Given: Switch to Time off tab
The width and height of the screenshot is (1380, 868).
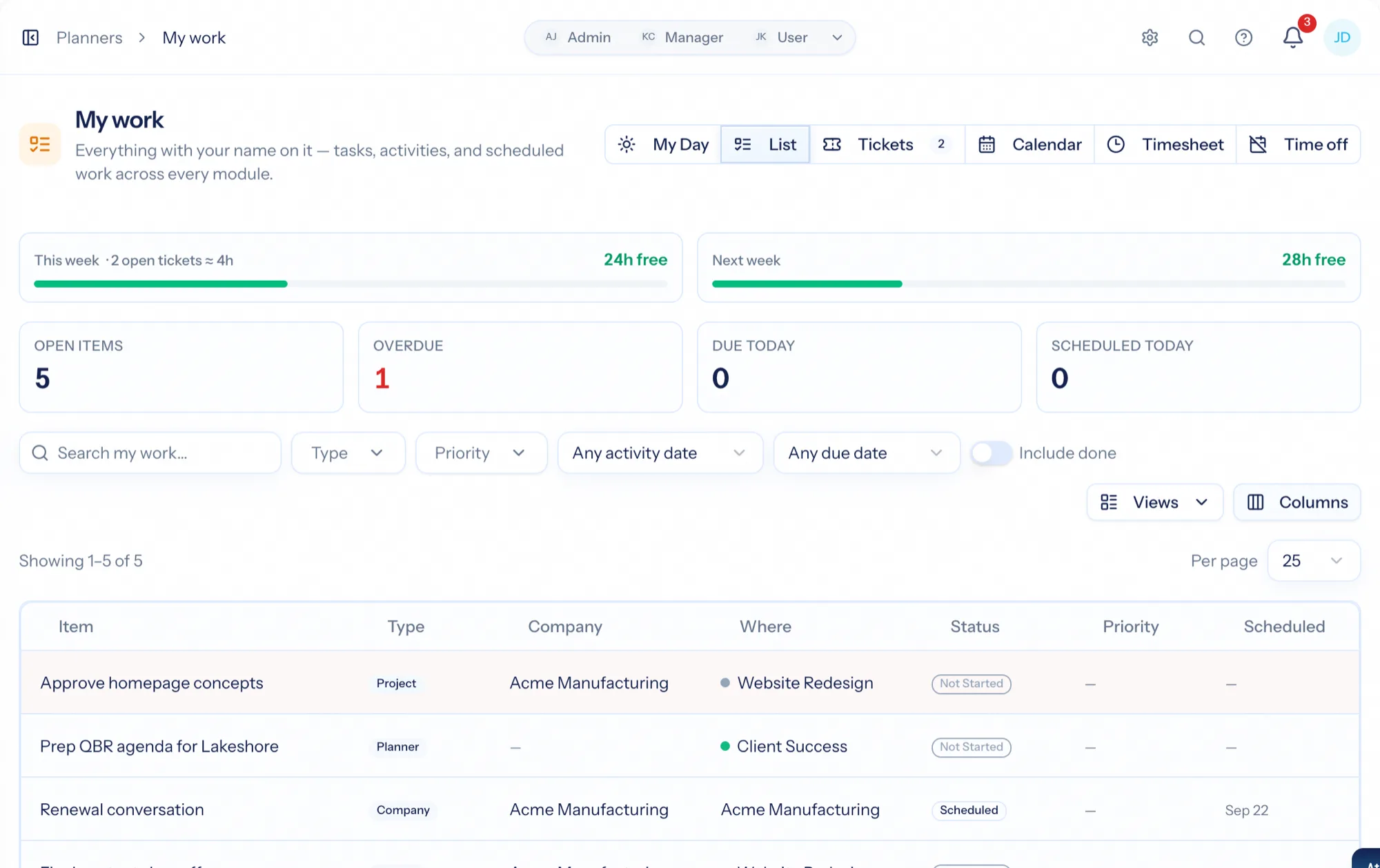Looking at the screenshot, I should point(1298,144).
